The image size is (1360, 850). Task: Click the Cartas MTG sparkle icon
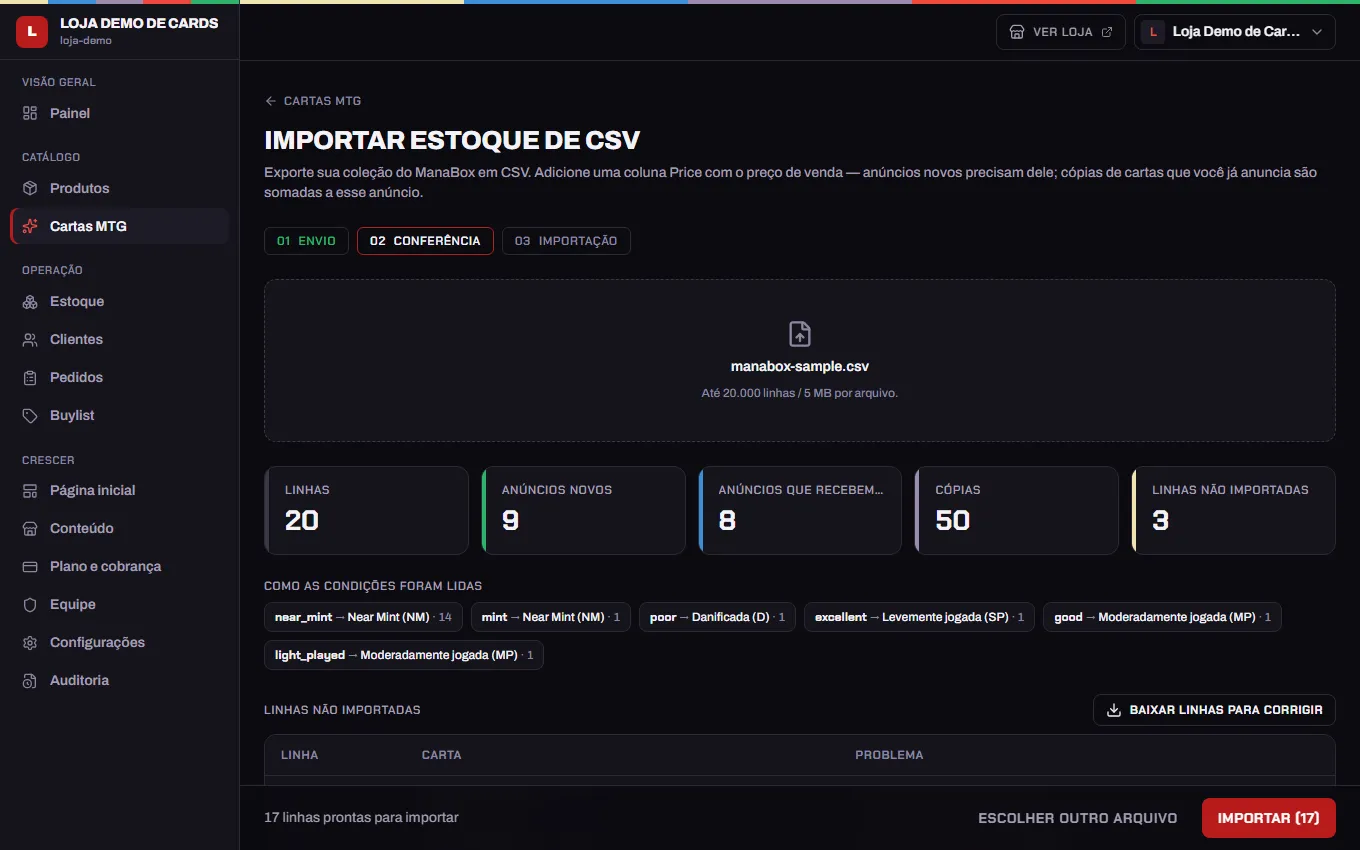[30, 226]
